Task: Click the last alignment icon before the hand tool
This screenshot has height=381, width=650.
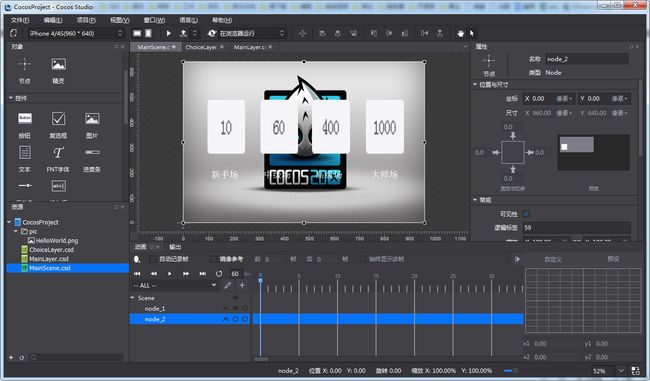Action: coord(440,33)
